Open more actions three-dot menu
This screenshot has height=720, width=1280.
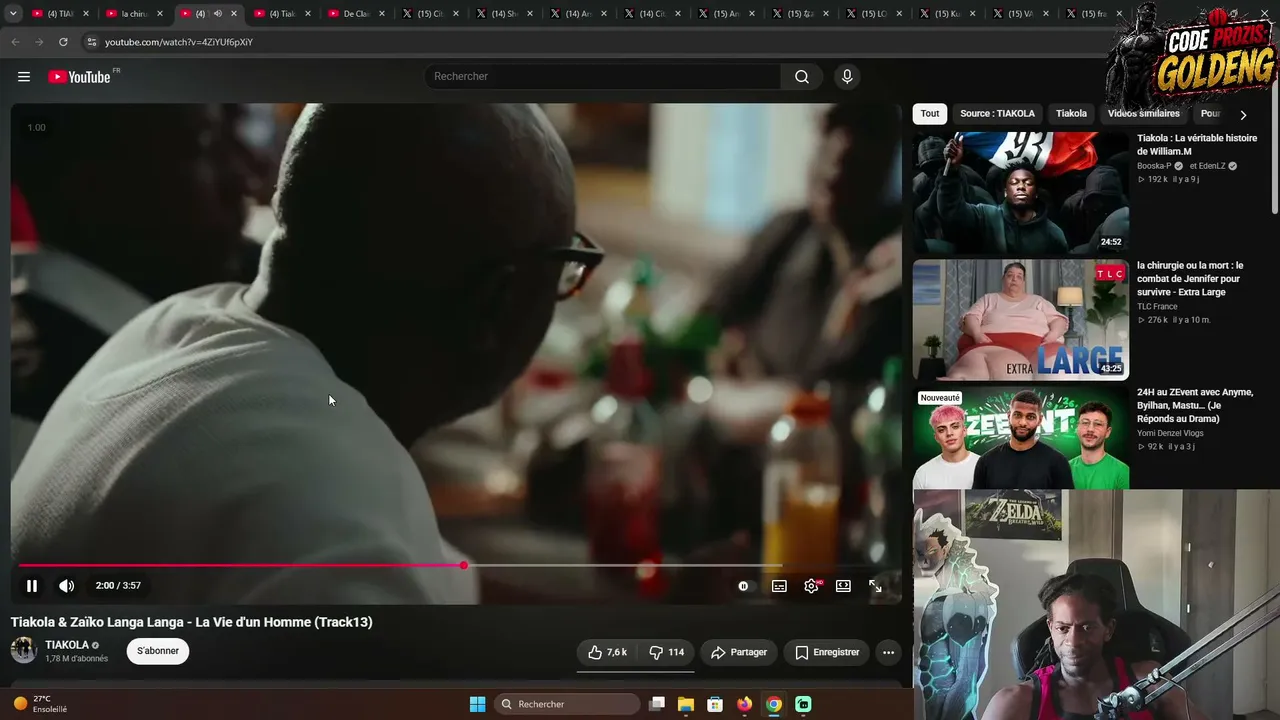tap(888, 652)
